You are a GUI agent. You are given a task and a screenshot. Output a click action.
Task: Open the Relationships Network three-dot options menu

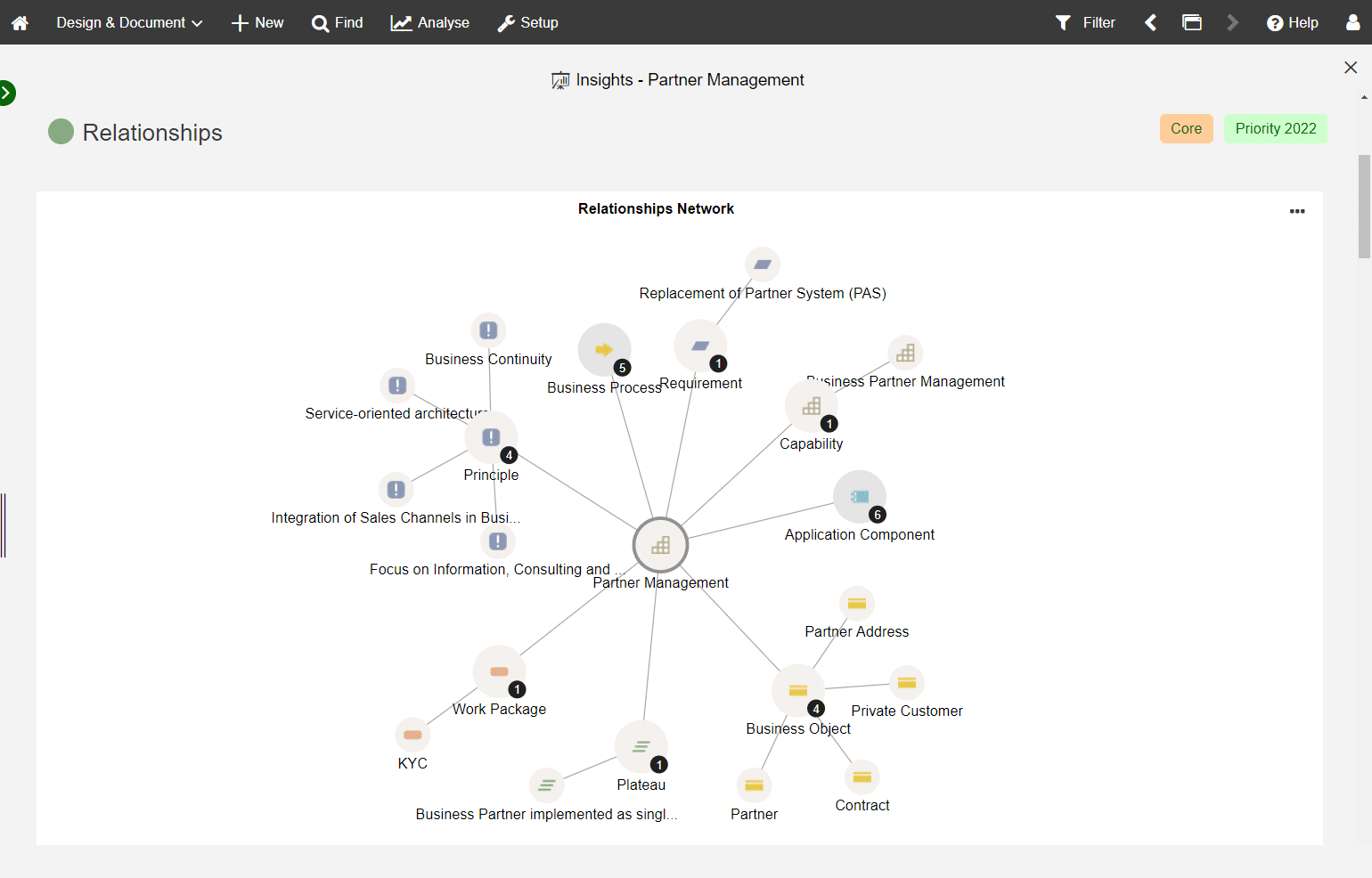(x=1297, y=211)
